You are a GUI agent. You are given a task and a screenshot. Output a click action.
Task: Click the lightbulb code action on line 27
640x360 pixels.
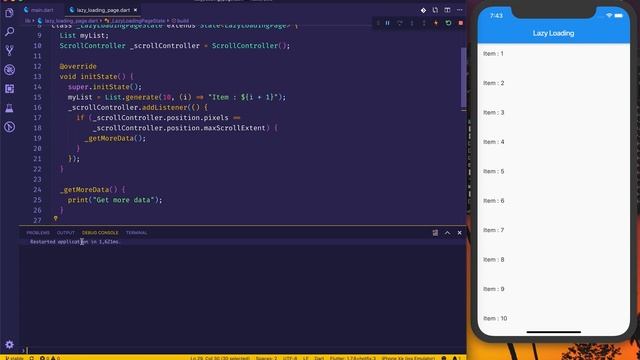pos(56,219)
